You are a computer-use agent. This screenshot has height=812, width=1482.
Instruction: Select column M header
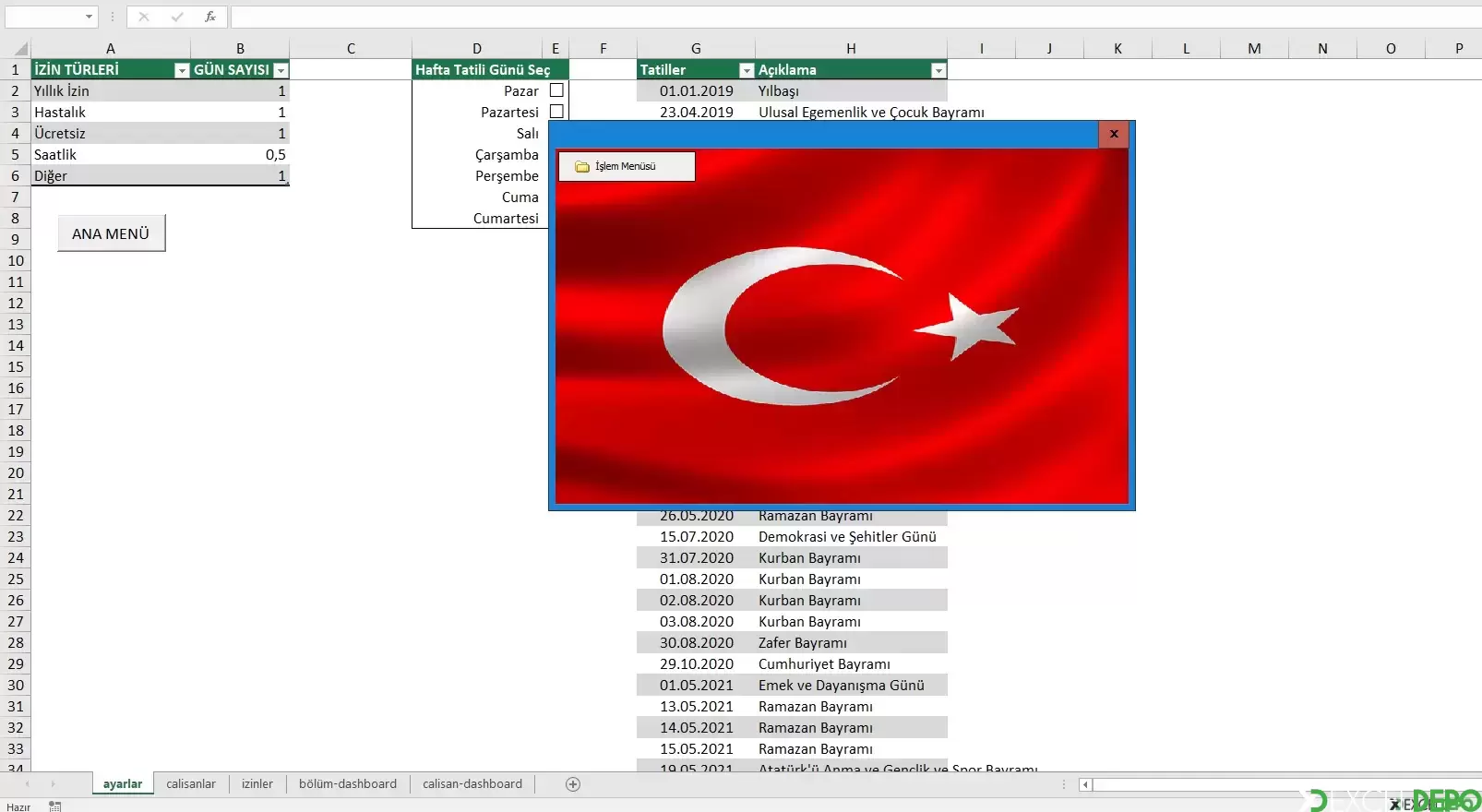click(x=1254, y=49)
